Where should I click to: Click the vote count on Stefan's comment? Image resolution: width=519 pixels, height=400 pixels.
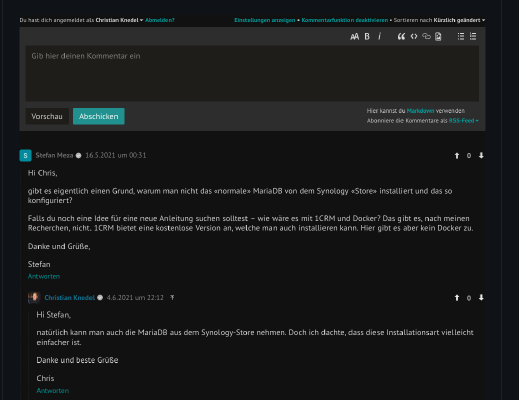(x=469, y=156)
